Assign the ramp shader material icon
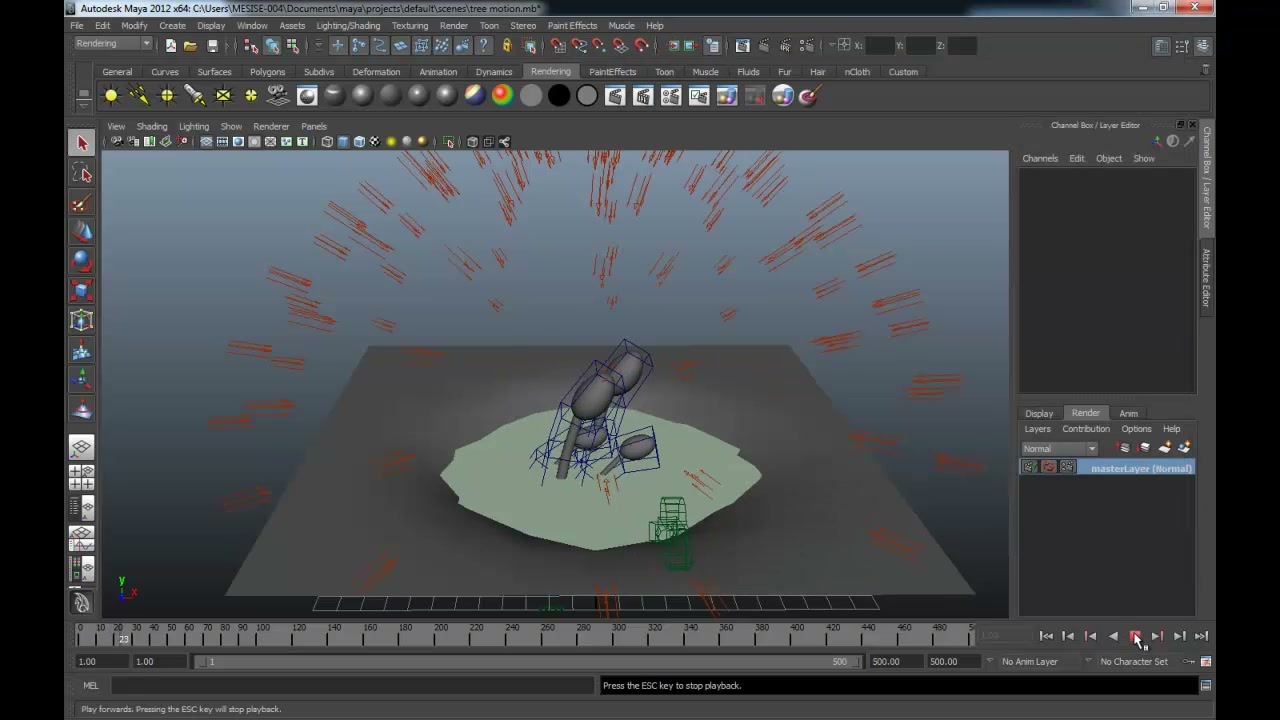This screenshot has height=720, width=1280. point(503,96)
